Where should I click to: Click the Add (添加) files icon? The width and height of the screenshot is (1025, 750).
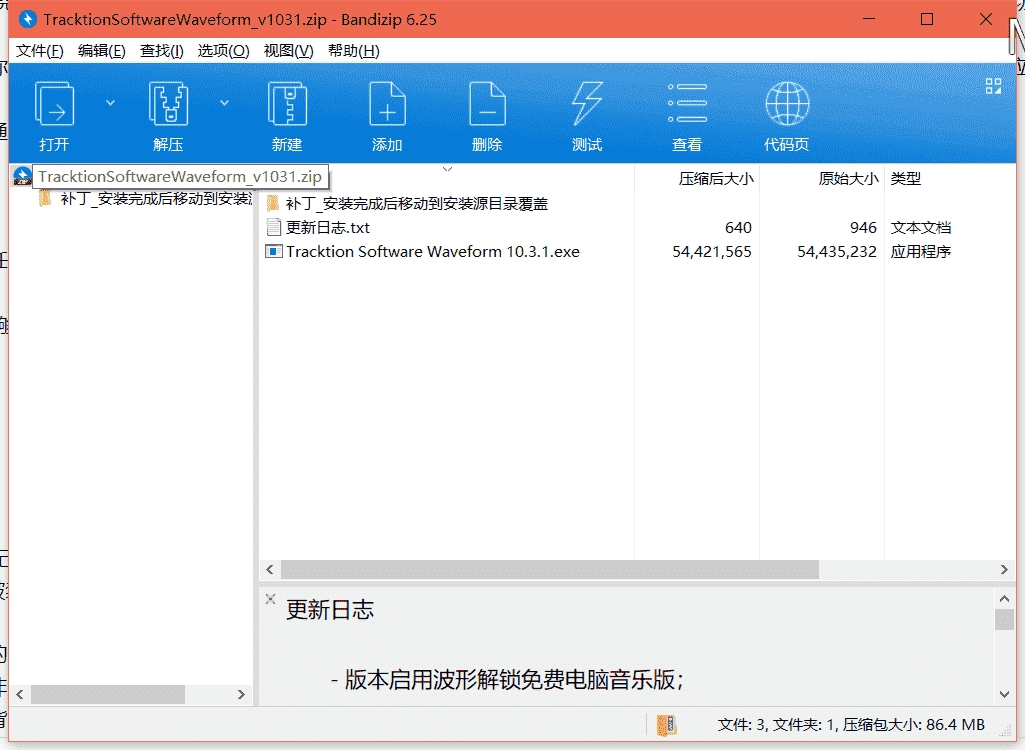tap(387, 103)
